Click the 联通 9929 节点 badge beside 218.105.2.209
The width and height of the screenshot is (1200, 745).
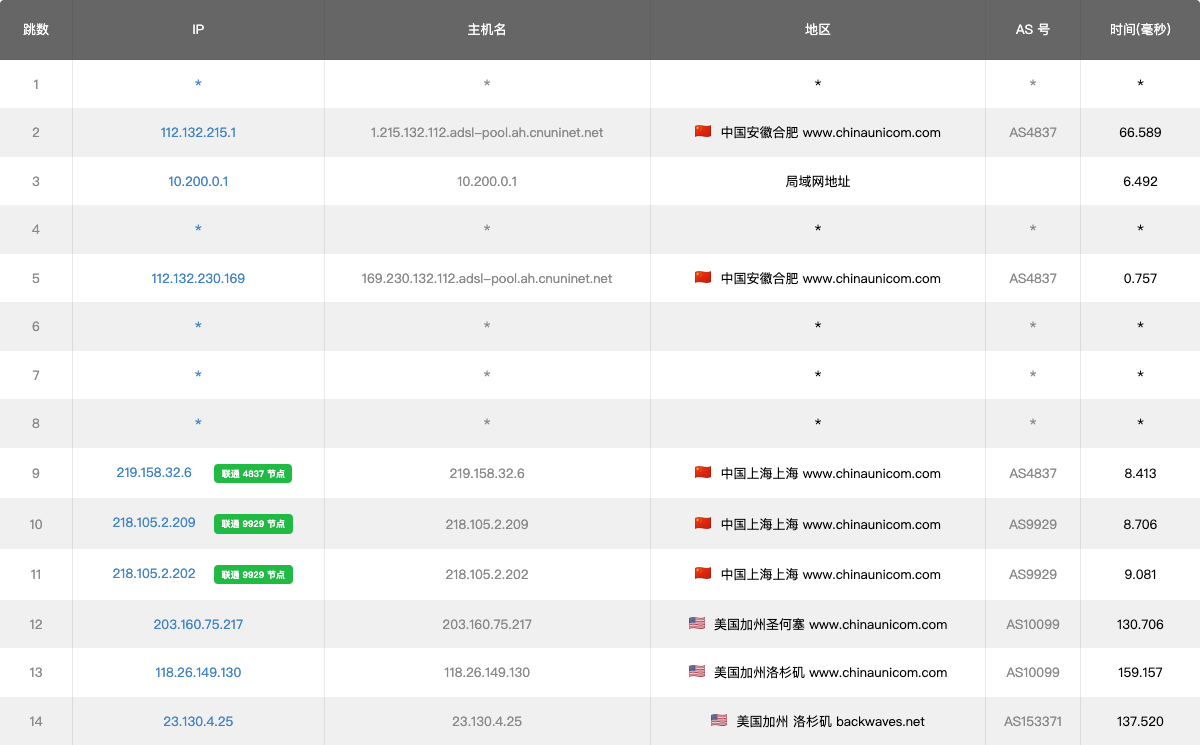click(x=253, y=524)
